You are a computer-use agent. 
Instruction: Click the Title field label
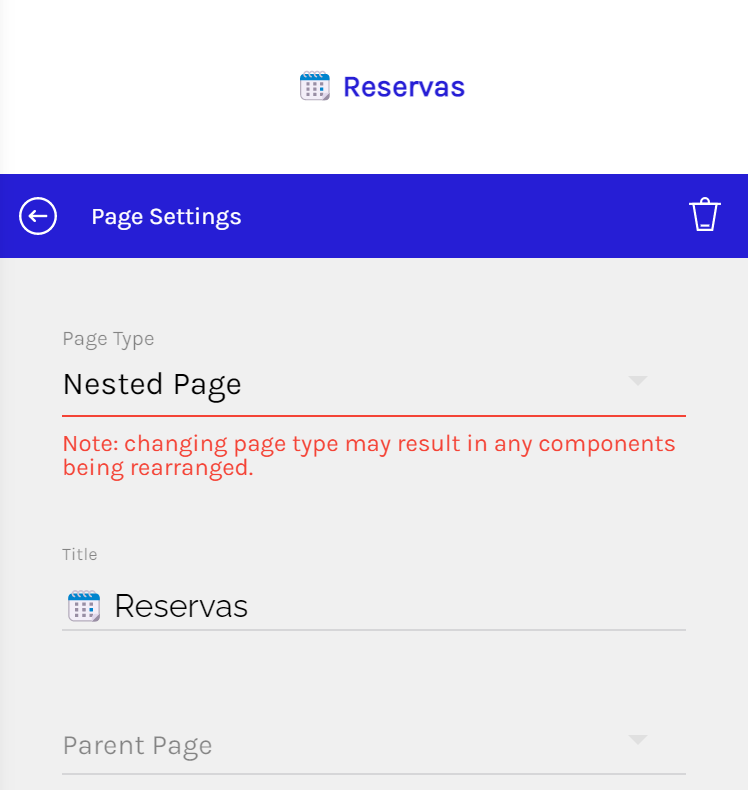click(80, 554)
